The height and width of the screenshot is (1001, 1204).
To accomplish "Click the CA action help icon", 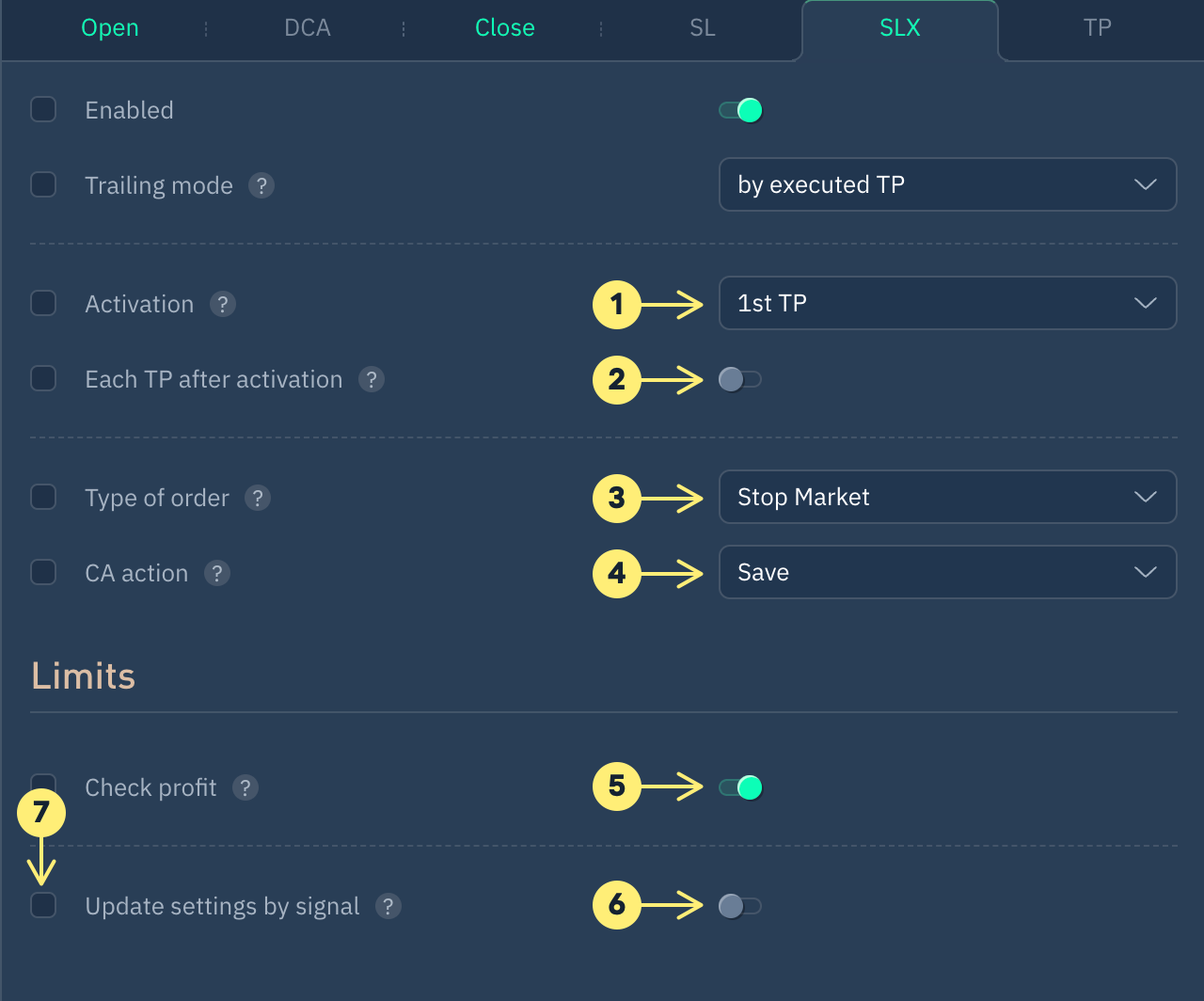I will coord(217,573).
